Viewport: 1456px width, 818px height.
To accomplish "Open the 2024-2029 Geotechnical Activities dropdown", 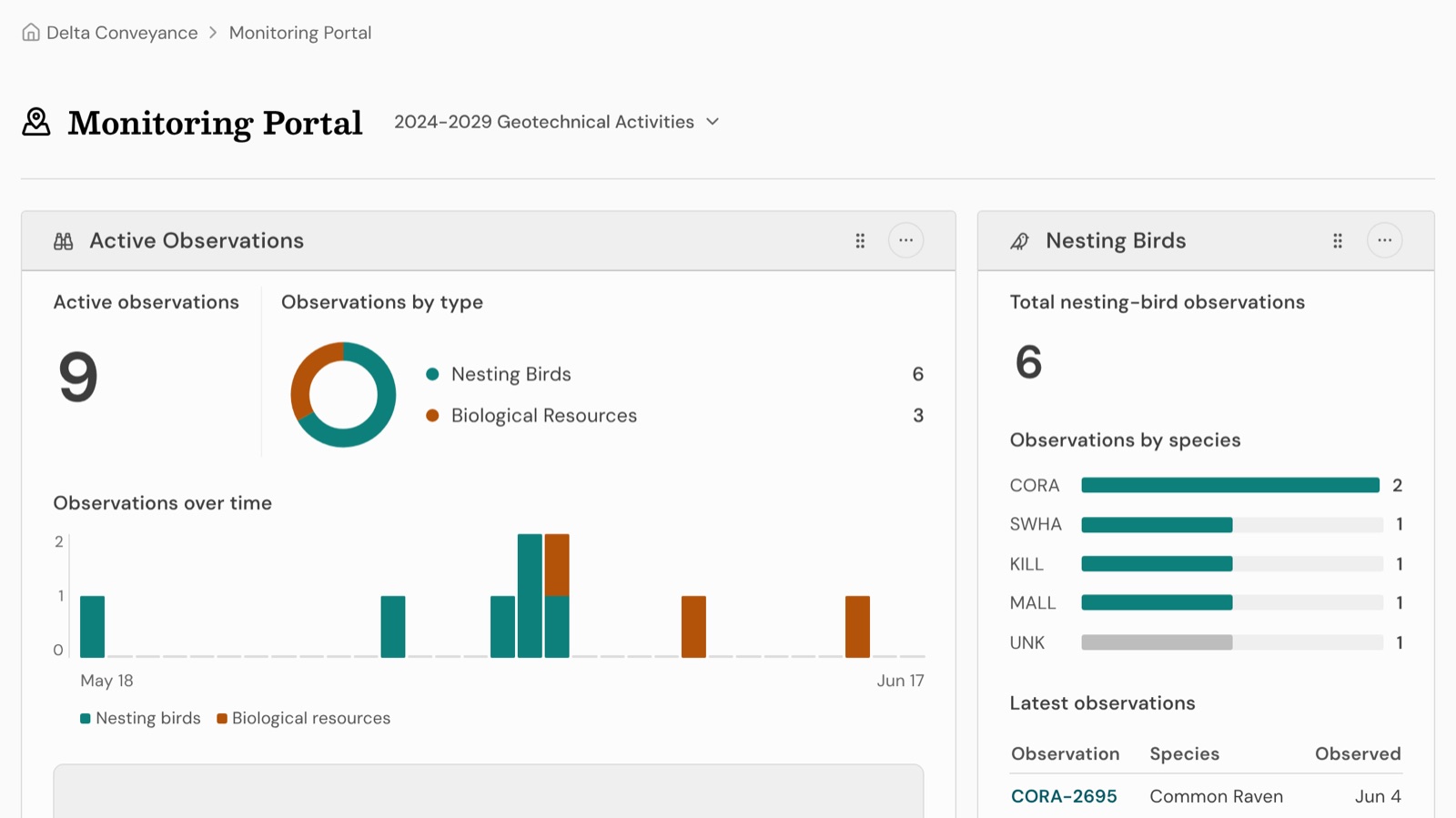I will 557,122.
